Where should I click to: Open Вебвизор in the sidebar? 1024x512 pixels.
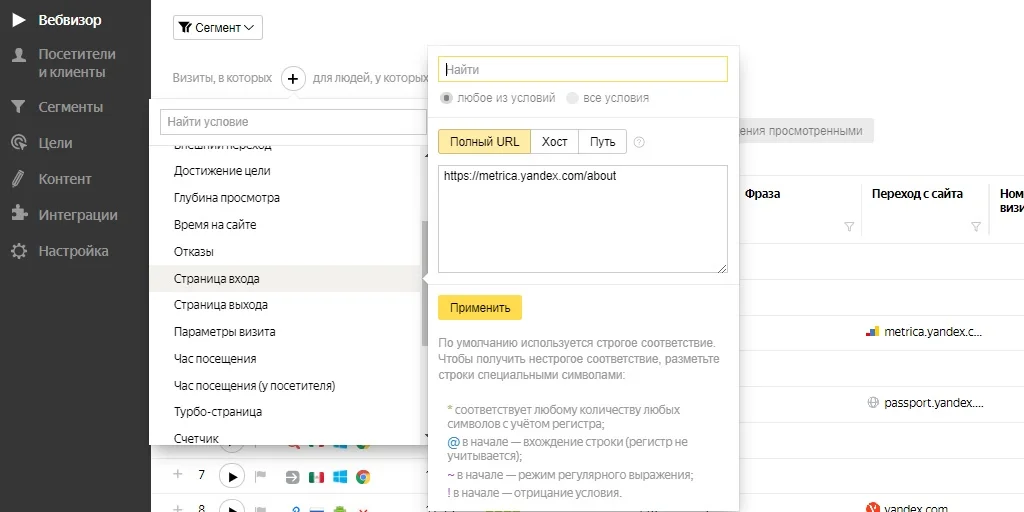(70, 20)
